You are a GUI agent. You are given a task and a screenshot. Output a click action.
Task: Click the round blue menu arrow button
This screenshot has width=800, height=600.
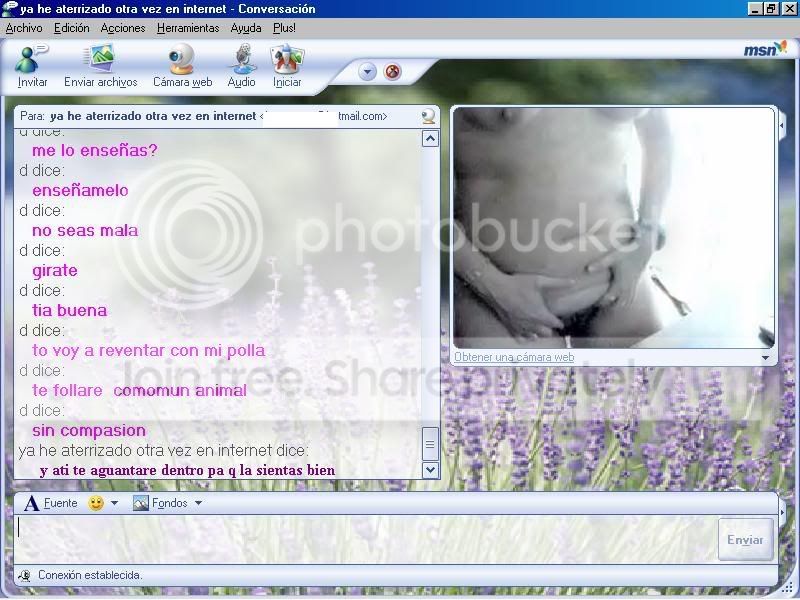click(x=367, y=72)
